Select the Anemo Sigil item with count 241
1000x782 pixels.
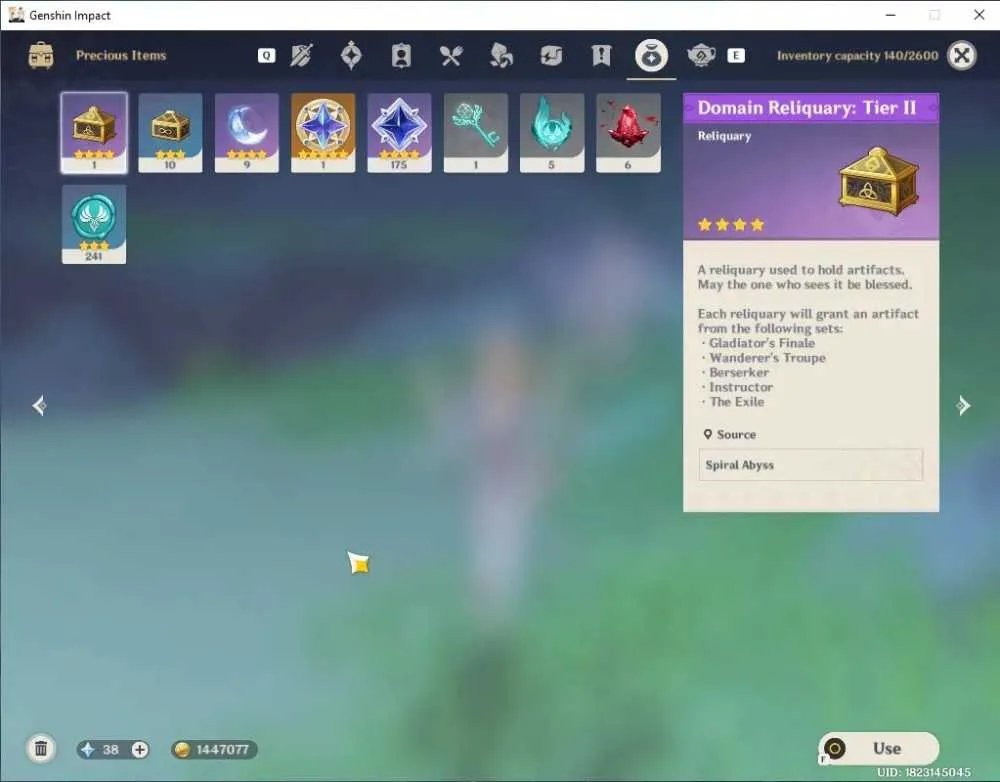94,225
